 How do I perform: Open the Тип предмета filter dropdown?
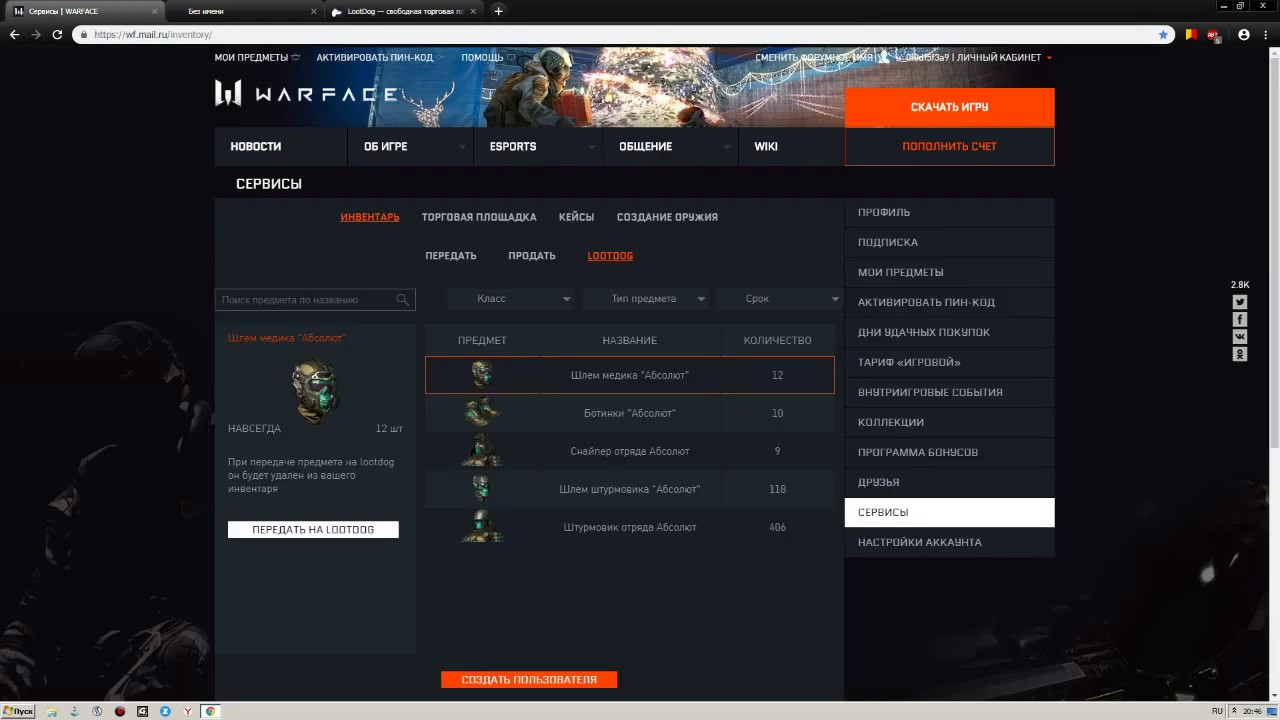645,299
